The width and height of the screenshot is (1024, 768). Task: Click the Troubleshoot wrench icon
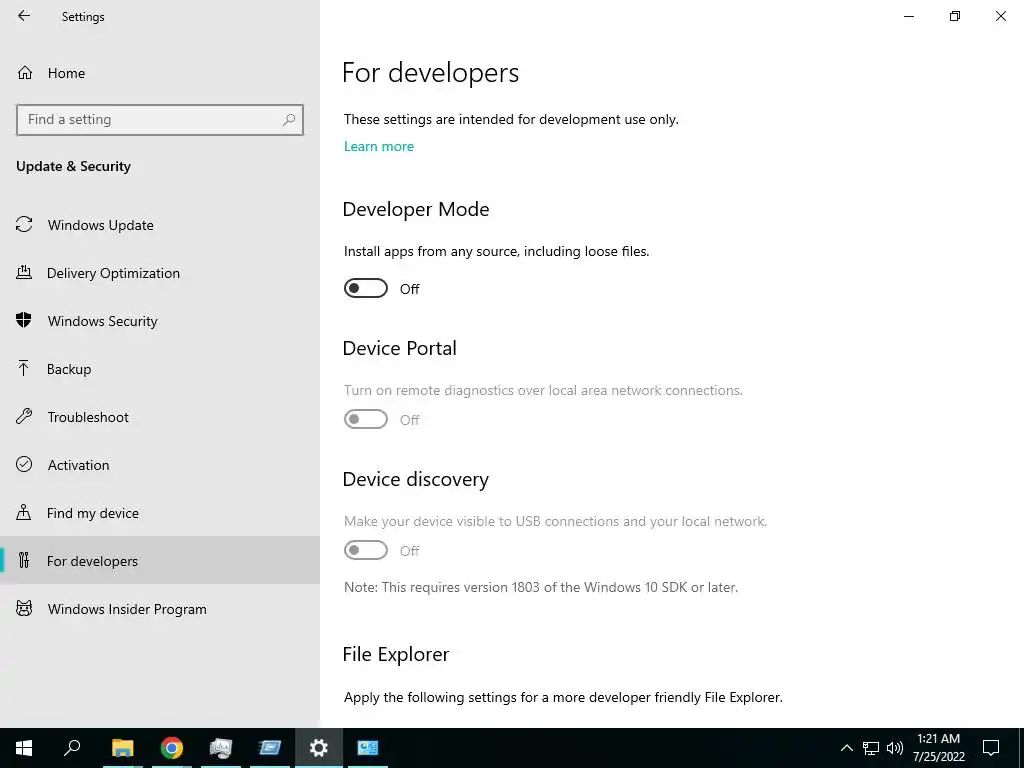[24, 417]
